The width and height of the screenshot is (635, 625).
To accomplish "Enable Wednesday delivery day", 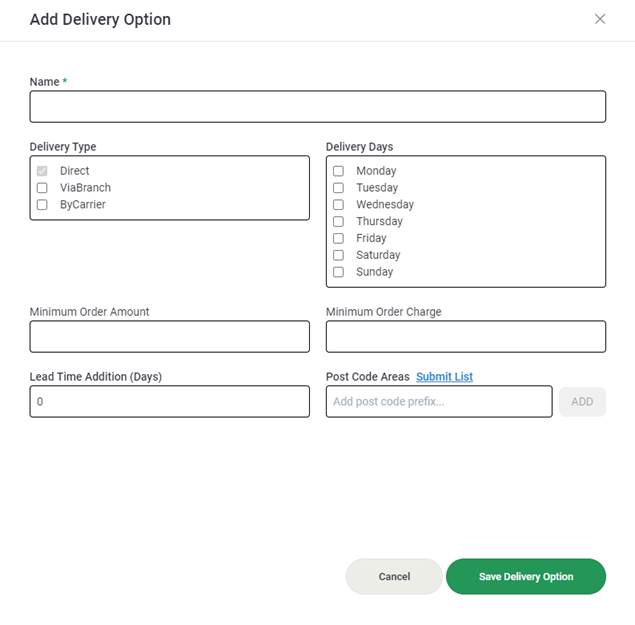I will tap(339, 205).
